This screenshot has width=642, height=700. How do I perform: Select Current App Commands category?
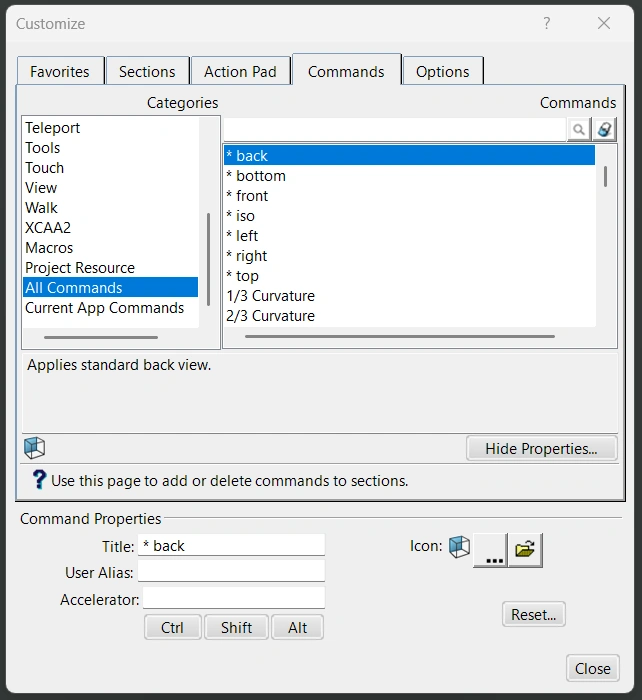(x=105, y=308)
